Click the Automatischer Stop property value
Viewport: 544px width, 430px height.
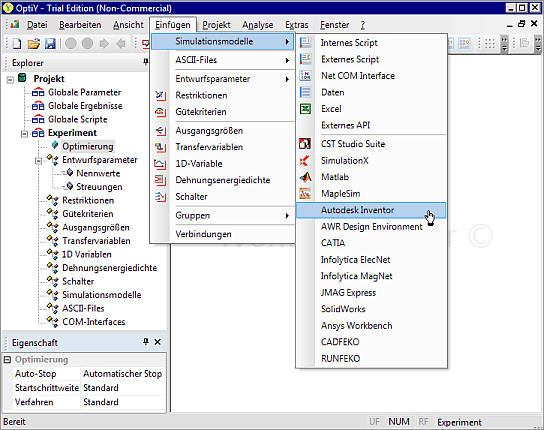(x=123, y=374)
